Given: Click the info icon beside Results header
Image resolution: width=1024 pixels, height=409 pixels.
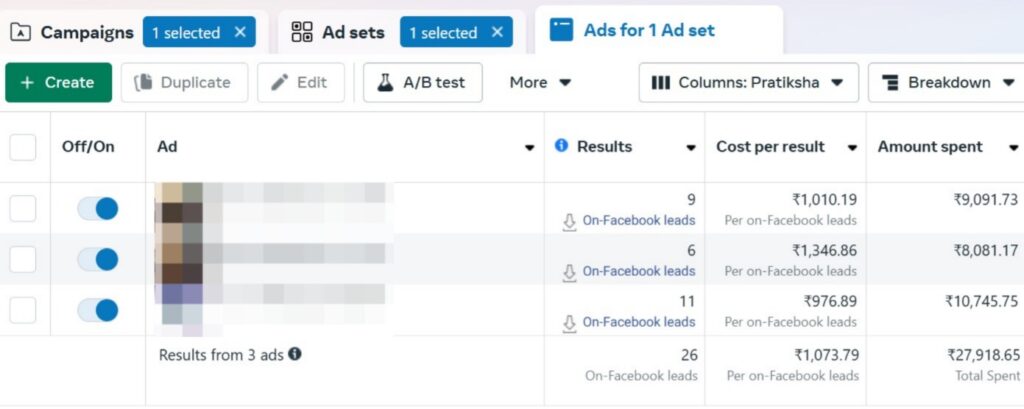Looking at the screenshot, I should (561, 146).
